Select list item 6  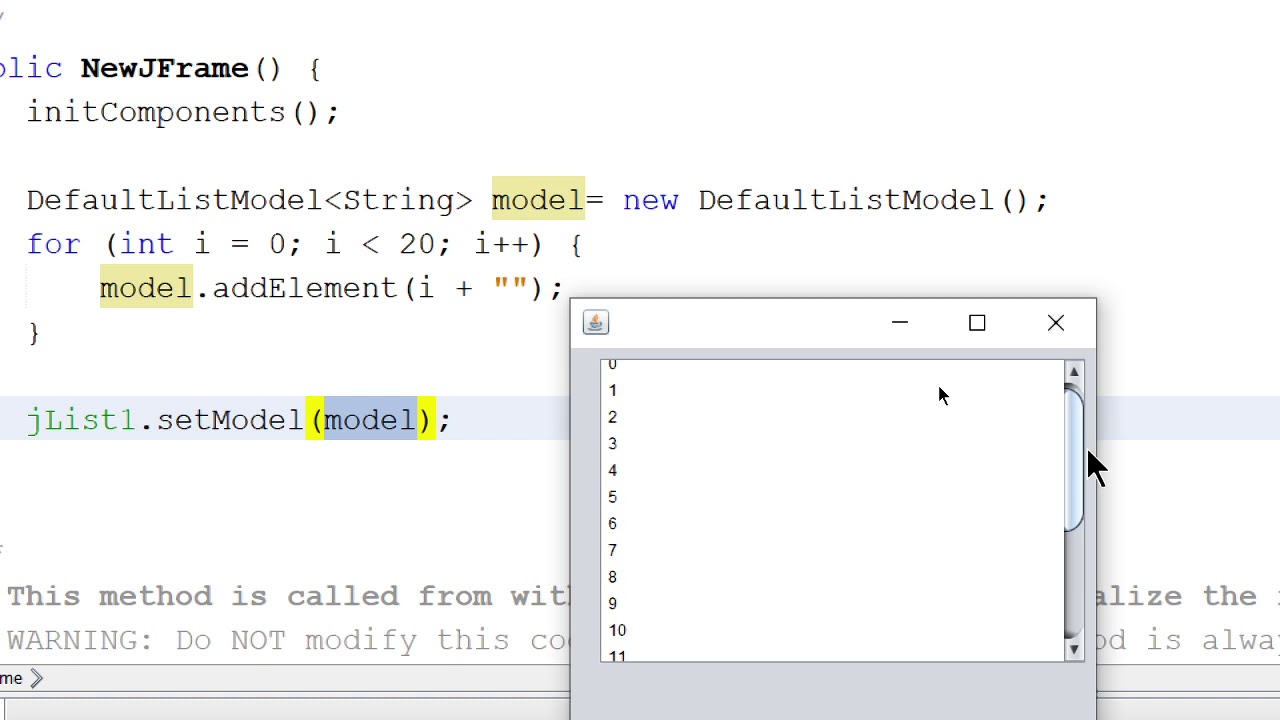click(832, 524)
